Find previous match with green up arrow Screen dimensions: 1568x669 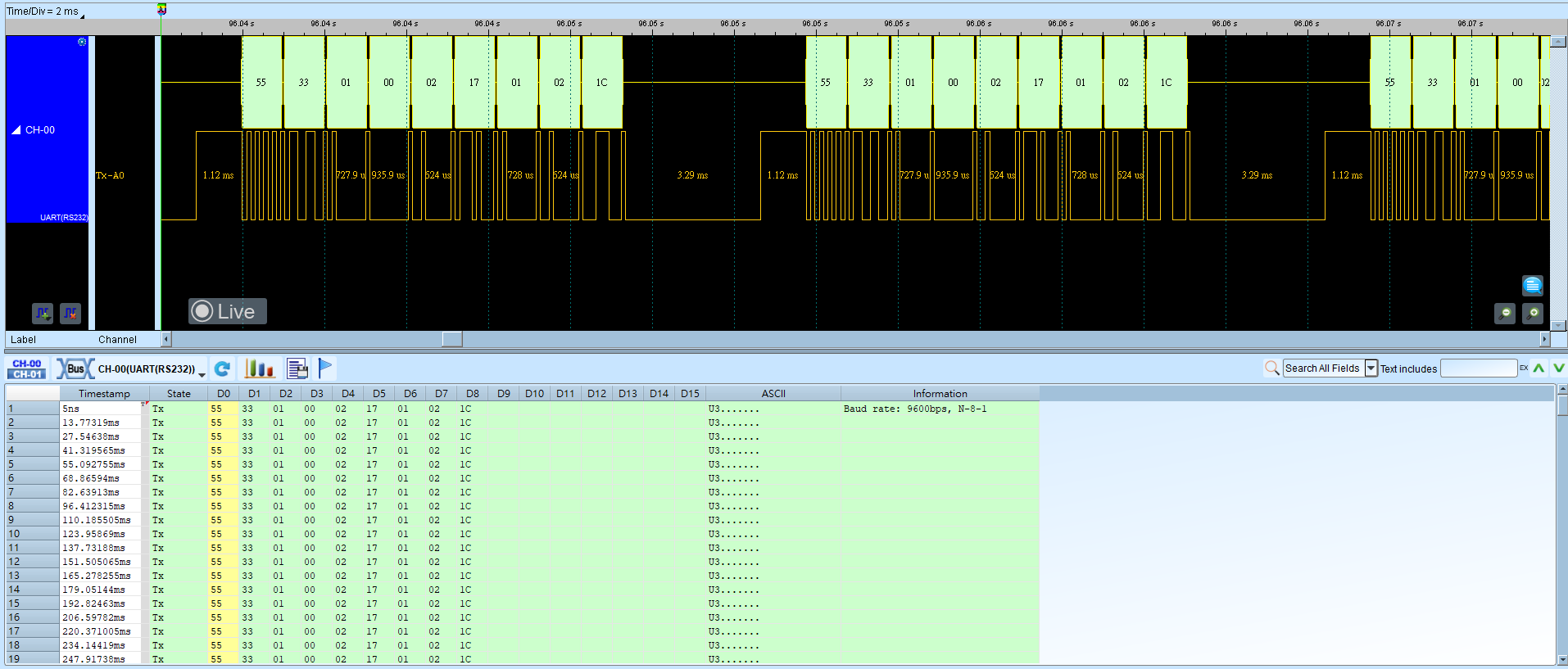pos(1539,368)
